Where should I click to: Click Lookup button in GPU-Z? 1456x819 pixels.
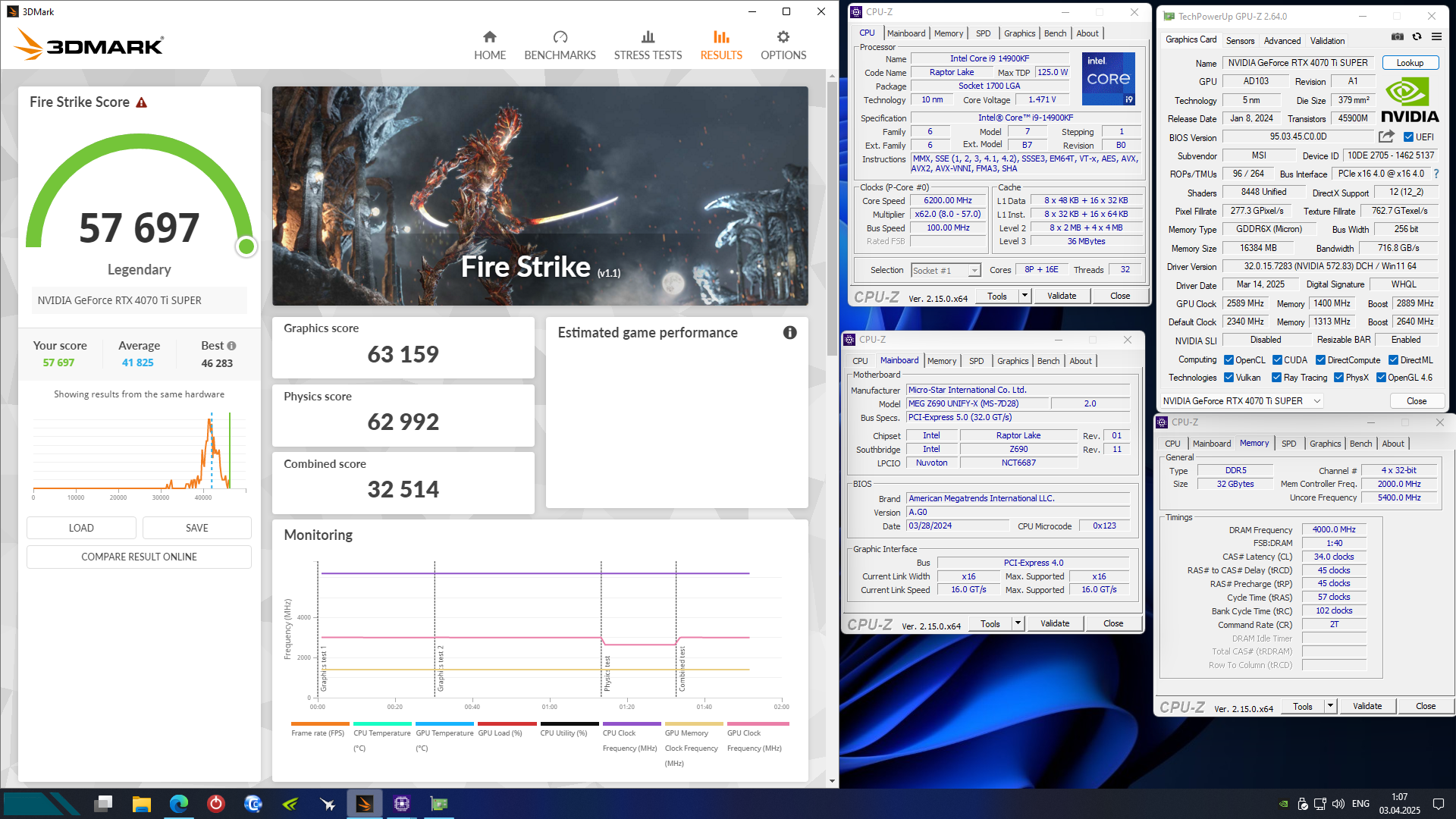pyautogui.click(x=1410, y=63)
